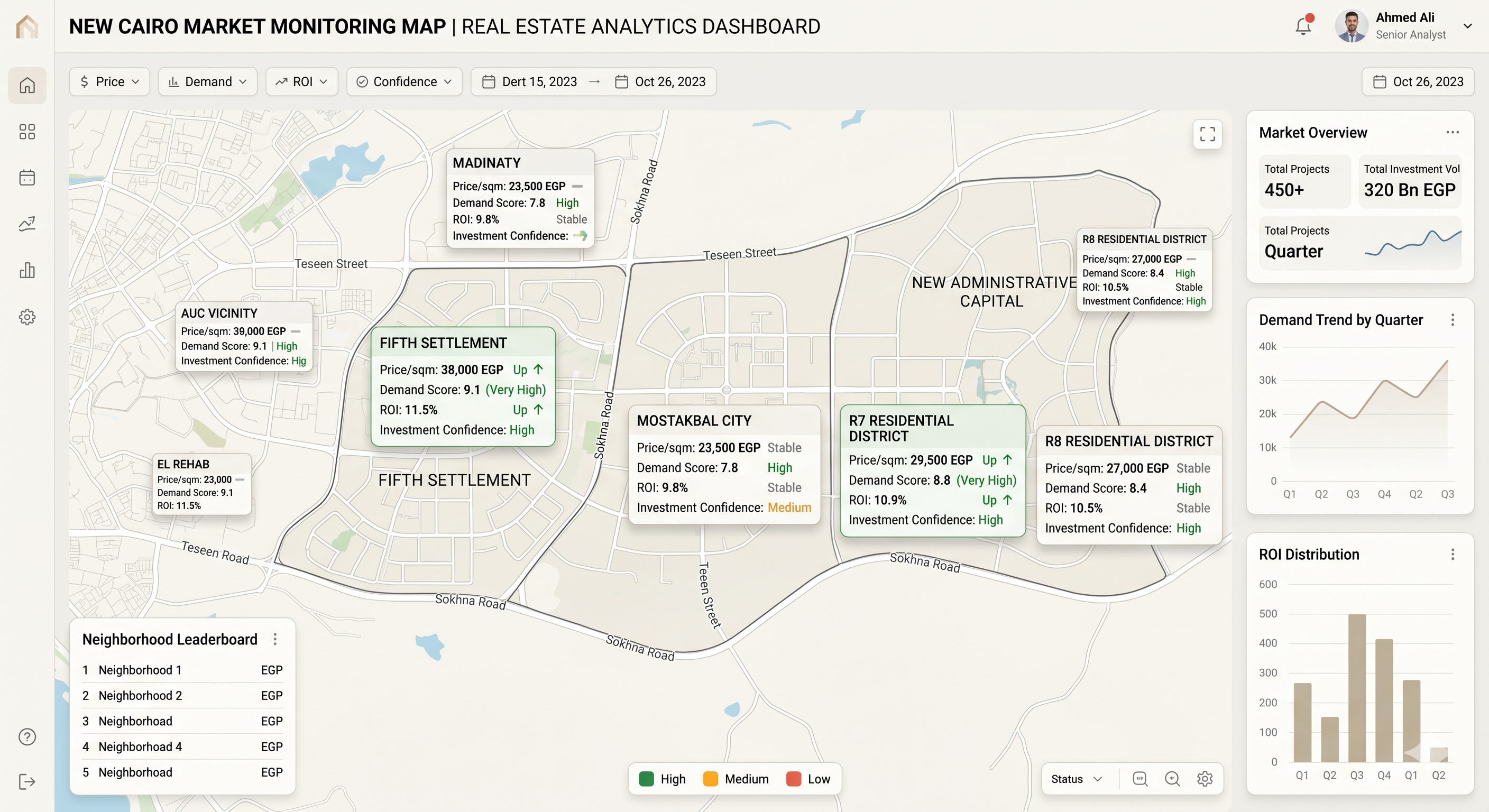Select the AUC VICINITY info card
Viewport: 1489px width, 812px height.
coord(244,336)
